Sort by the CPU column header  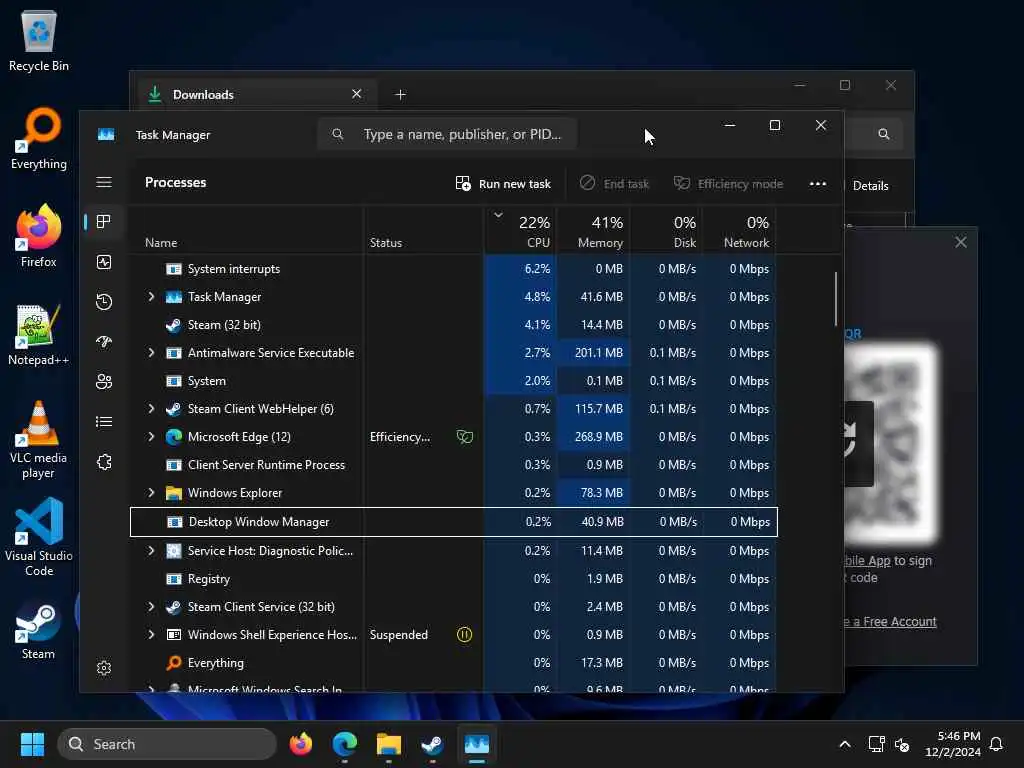pyautogui.click(x=520, y=231)
